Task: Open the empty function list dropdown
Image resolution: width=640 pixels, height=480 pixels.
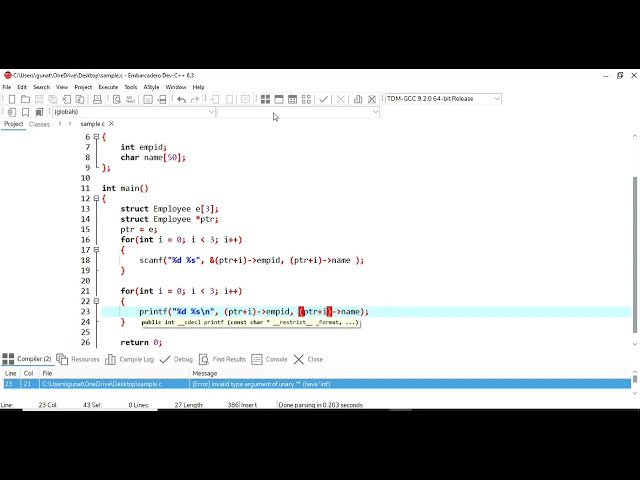Action: point(298,112)
